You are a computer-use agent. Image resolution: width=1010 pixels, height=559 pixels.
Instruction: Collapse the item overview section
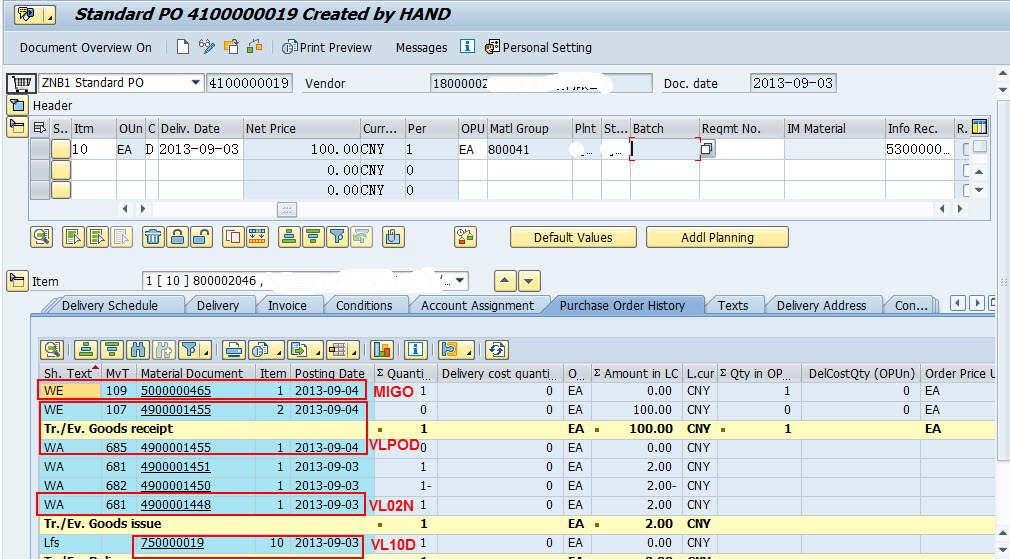pos(17,127)
